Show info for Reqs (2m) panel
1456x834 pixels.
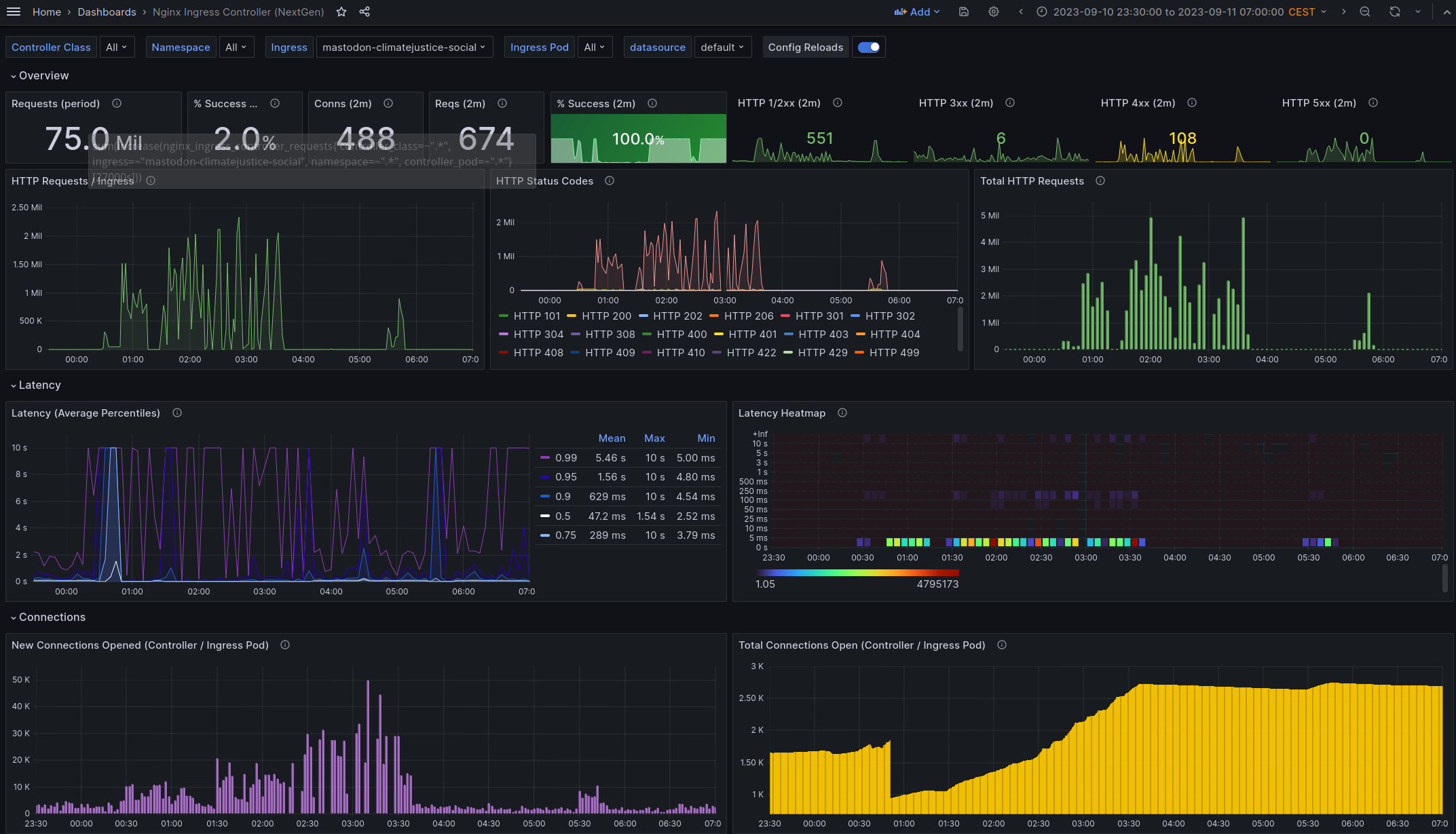502,103
